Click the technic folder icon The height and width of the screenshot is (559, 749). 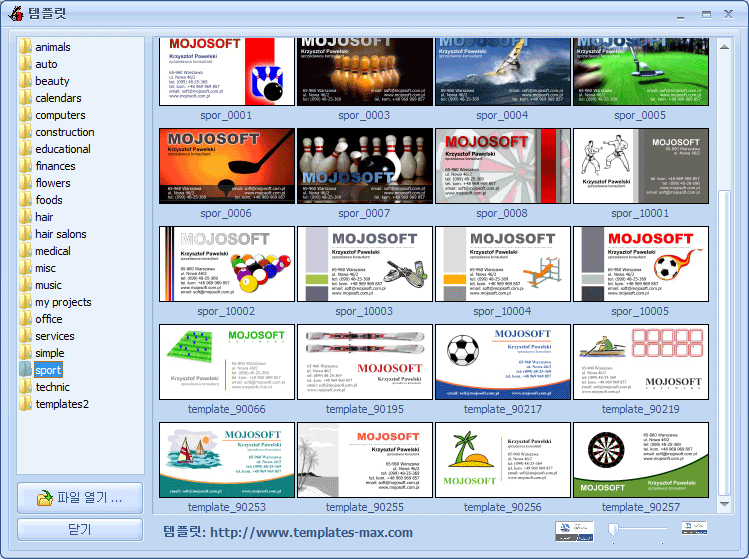pyautogui.click(x=25, y=387)
